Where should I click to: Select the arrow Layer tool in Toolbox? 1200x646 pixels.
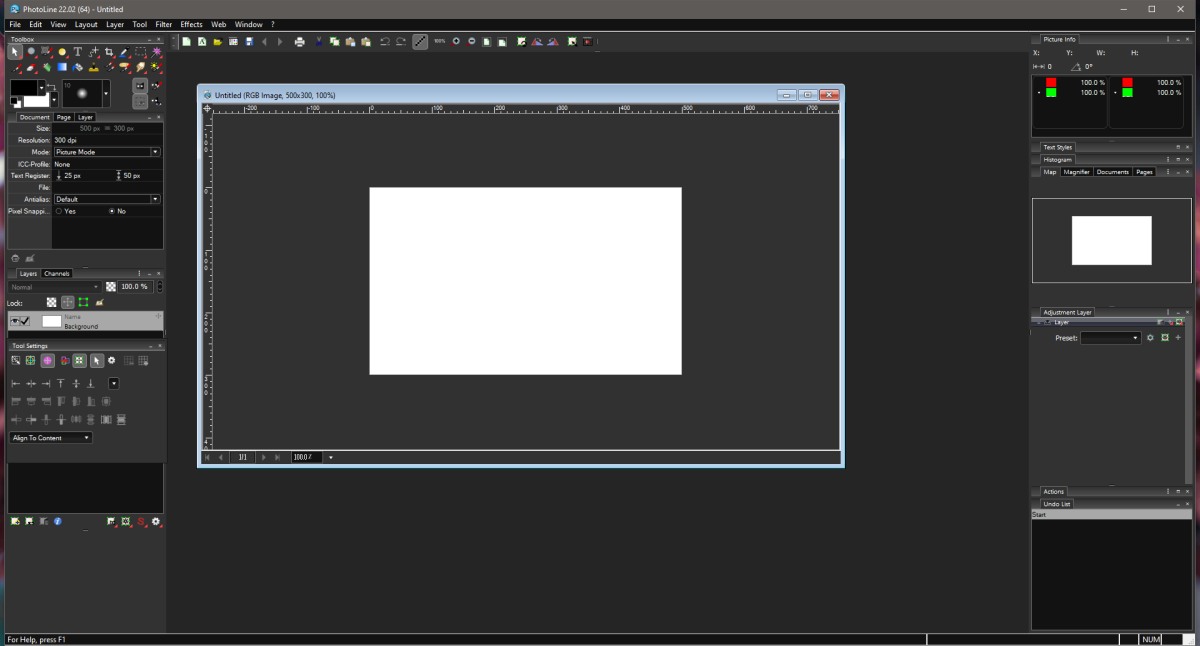point(15,52)
